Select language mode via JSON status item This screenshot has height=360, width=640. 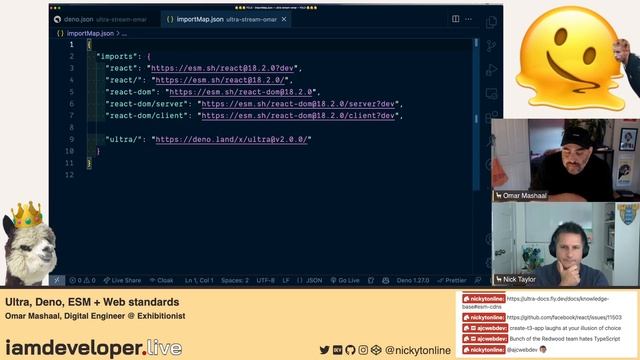coord(310,280)
